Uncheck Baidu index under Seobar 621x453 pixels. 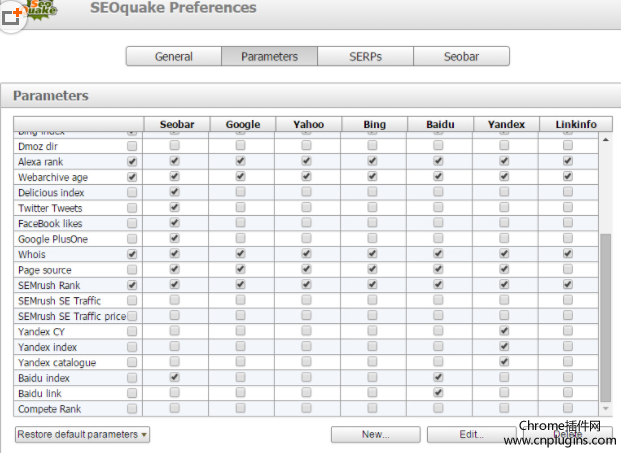[x=175, y=377]
